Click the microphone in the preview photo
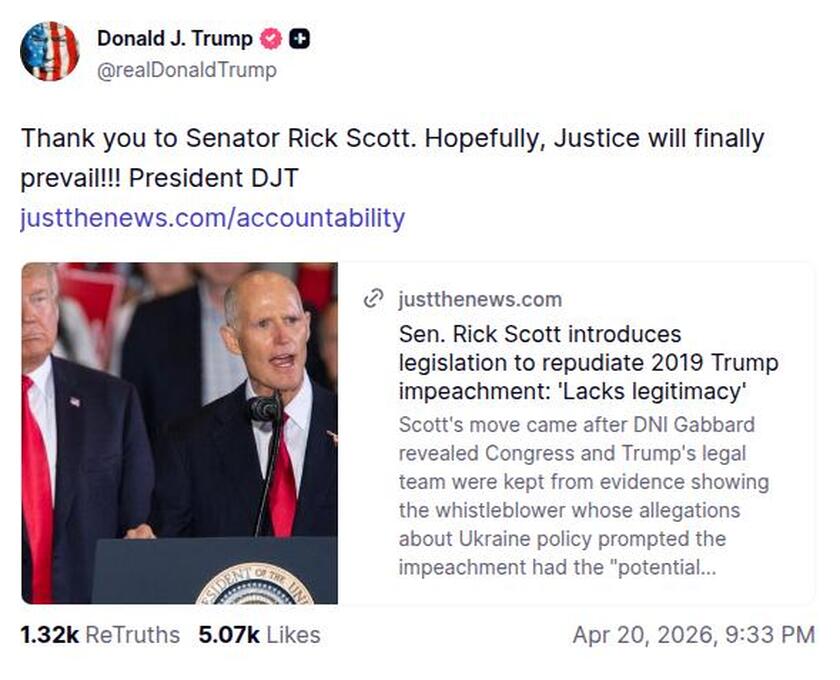Viewport: 840px width, 680px height. point(263,408)
